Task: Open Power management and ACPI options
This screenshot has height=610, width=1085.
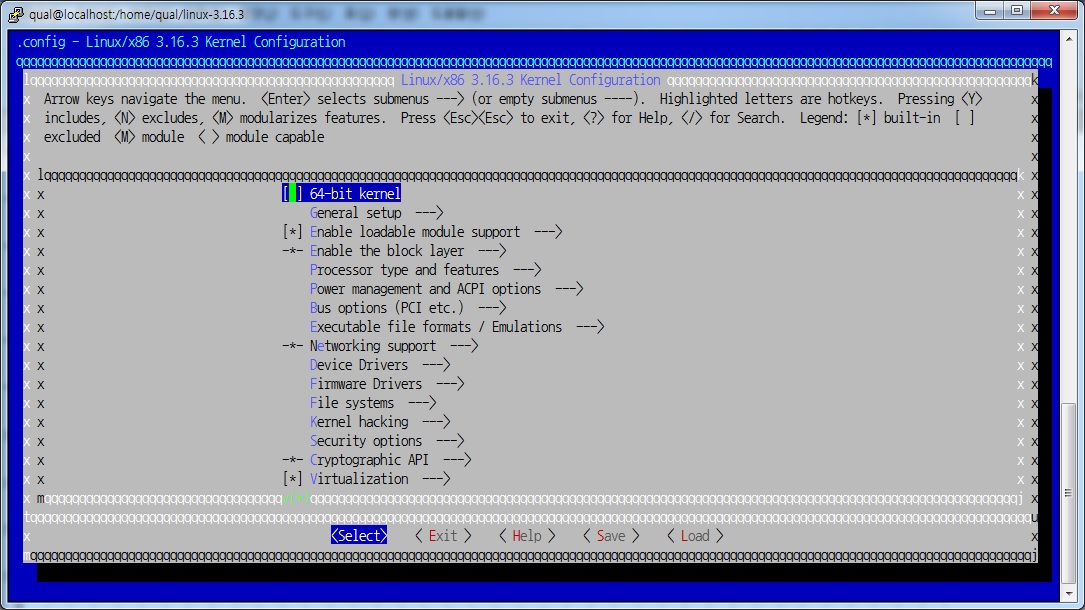Action: point(446,289)
